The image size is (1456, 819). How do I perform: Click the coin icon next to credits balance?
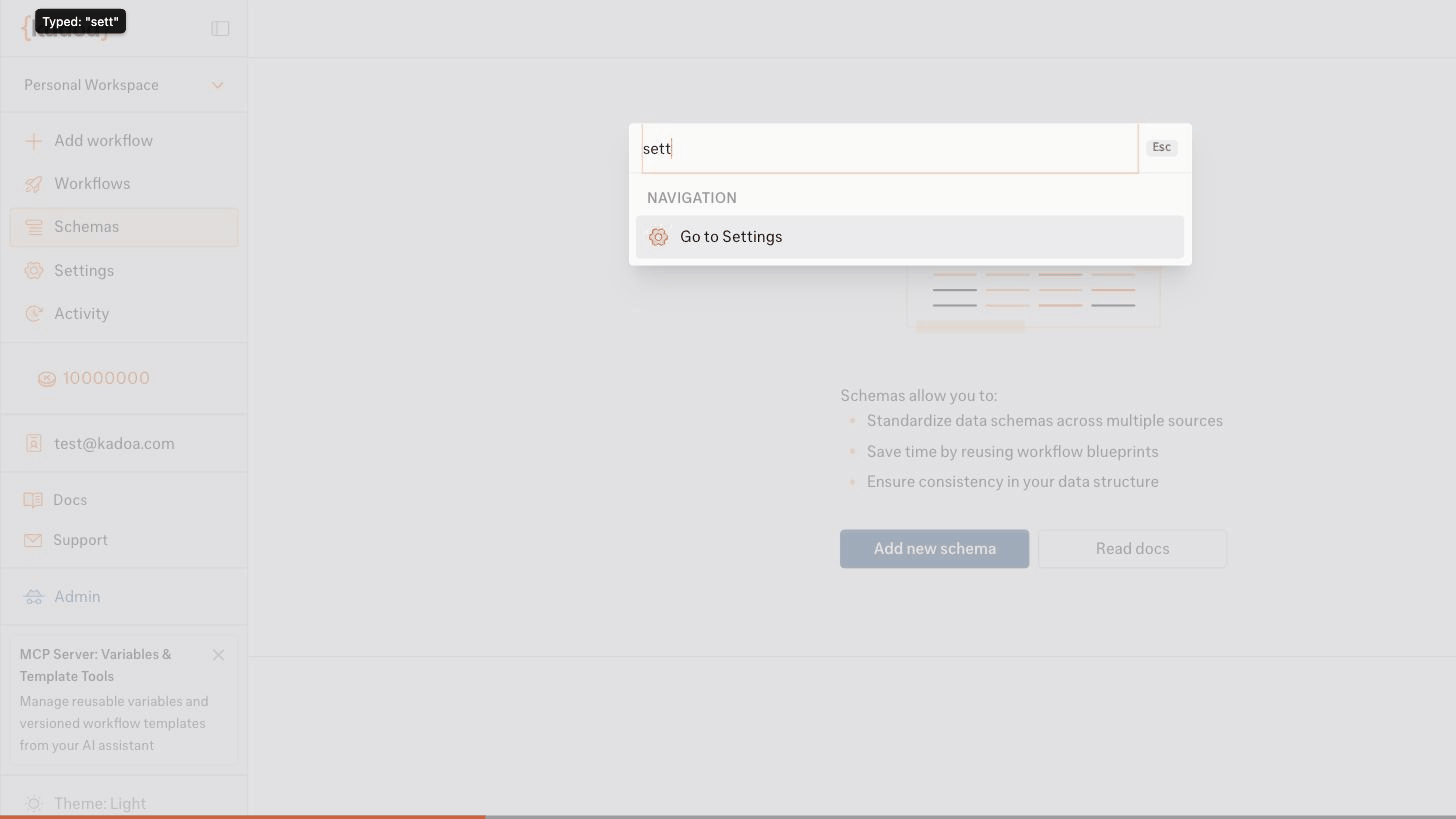point(47,378)
